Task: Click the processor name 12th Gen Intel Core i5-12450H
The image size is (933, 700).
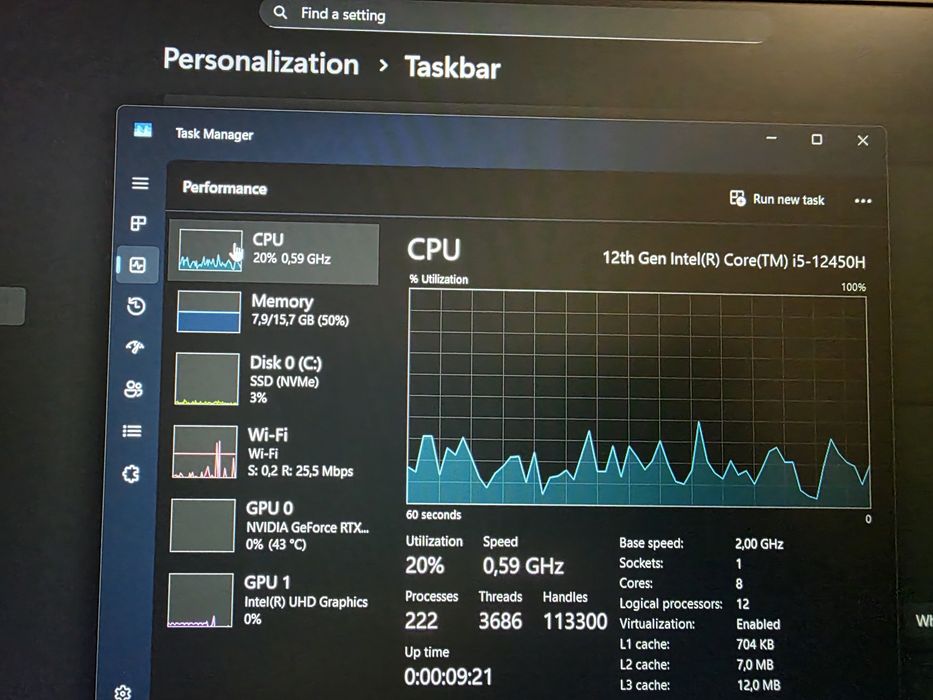Action: tap(734, 260)
